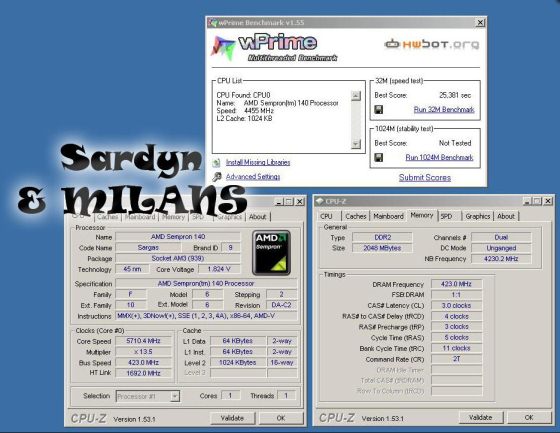Click the HWBOT.org logo

click(x=432, y=44)
